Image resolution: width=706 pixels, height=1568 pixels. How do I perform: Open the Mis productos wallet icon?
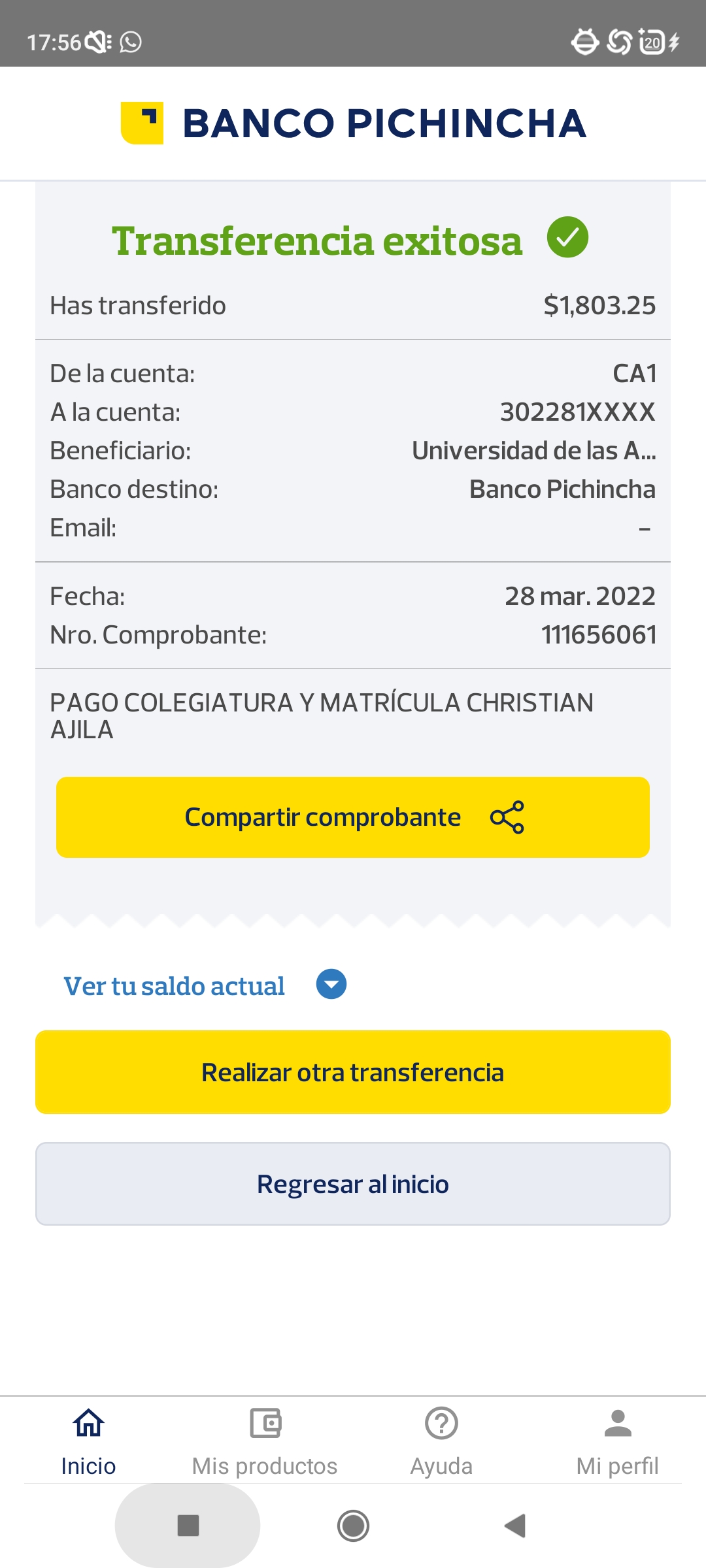[265, 1423]
